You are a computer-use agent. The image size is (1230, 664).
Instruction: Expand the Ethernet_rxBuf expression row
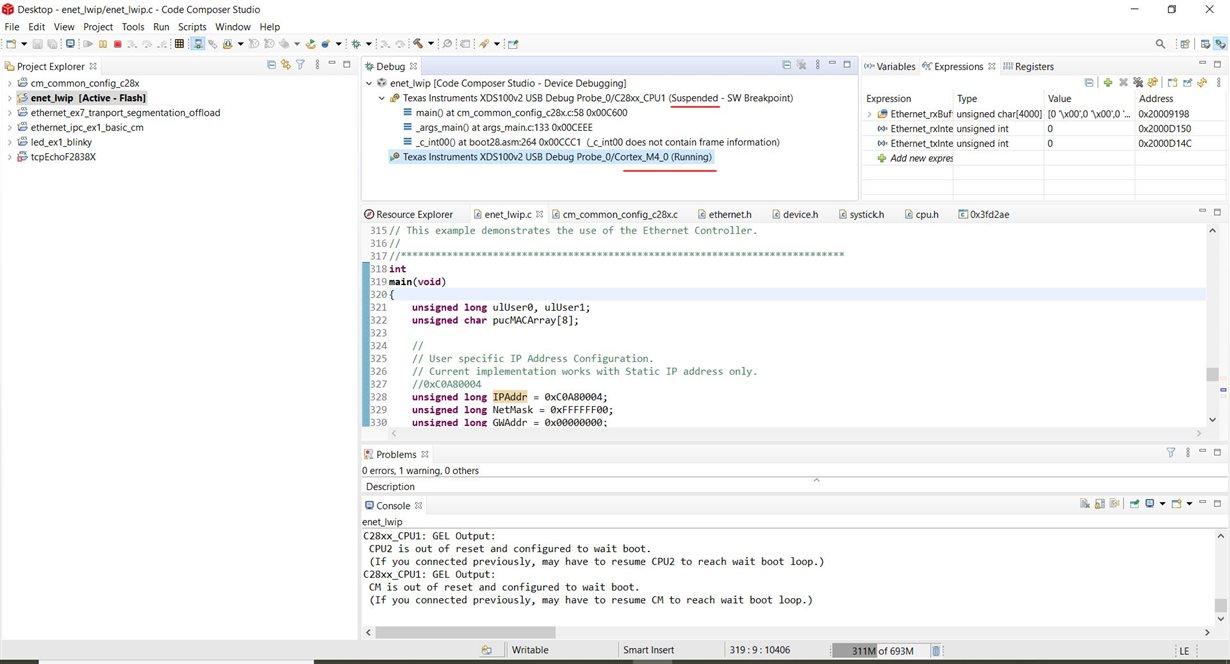[x=869, y=114]
